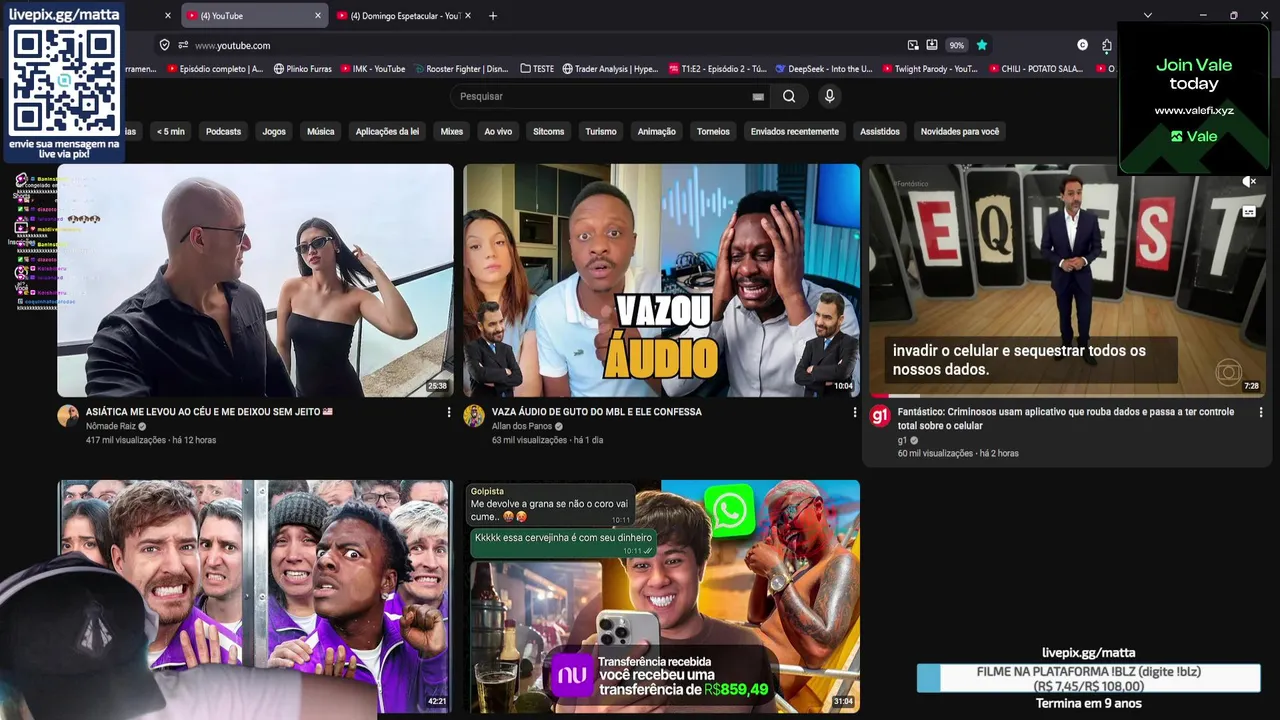Click the install app icon in address bar
This screenshot has width=1280, height=720.
932,45
